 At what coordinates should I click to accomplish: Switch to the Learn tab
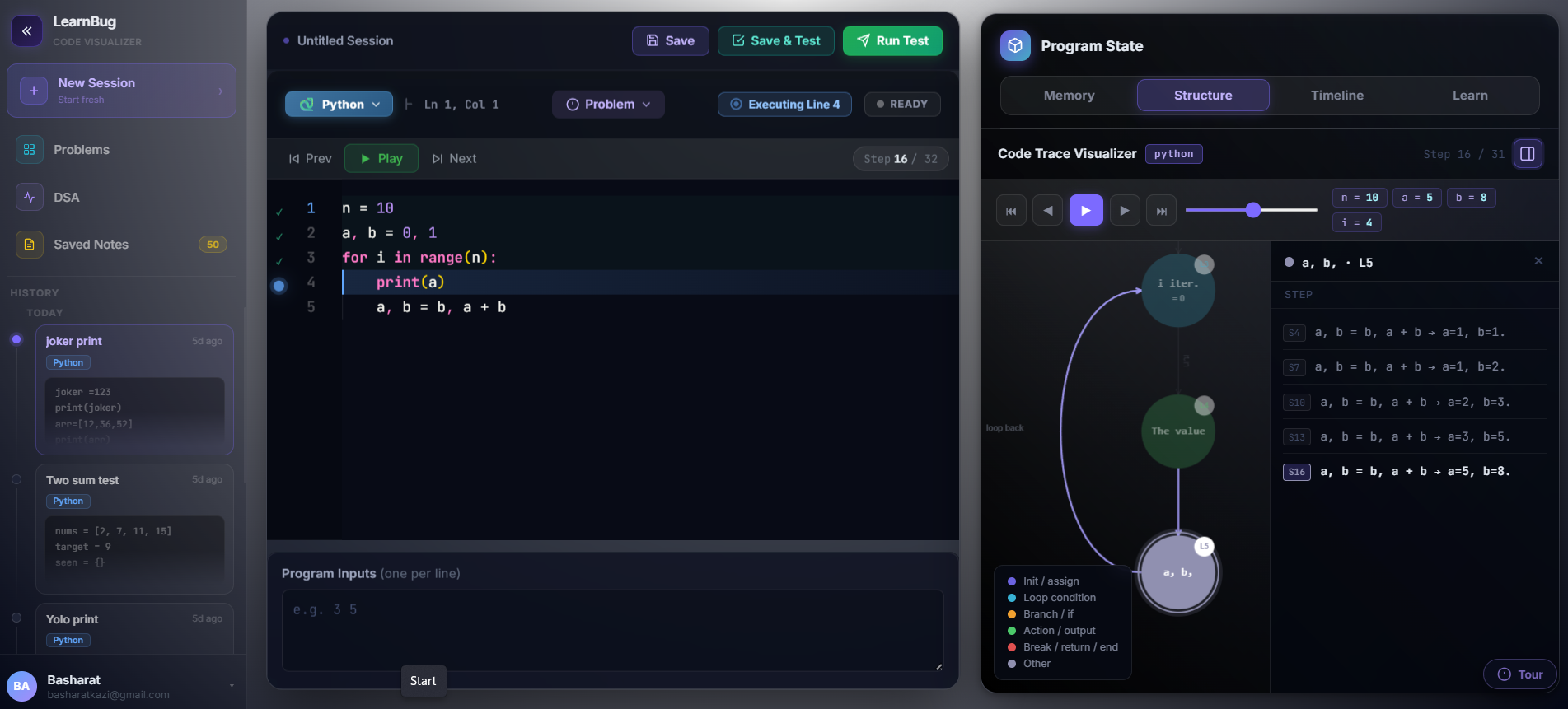pyautogui.click(x=1470, y=96)
